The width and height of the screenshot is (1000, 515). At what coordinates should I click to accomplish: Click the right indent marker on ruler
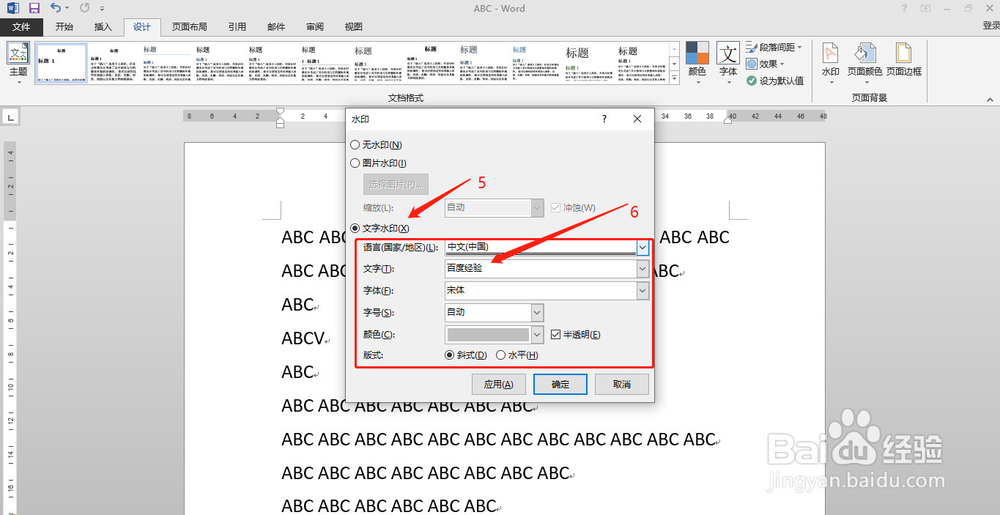point(728,120)
